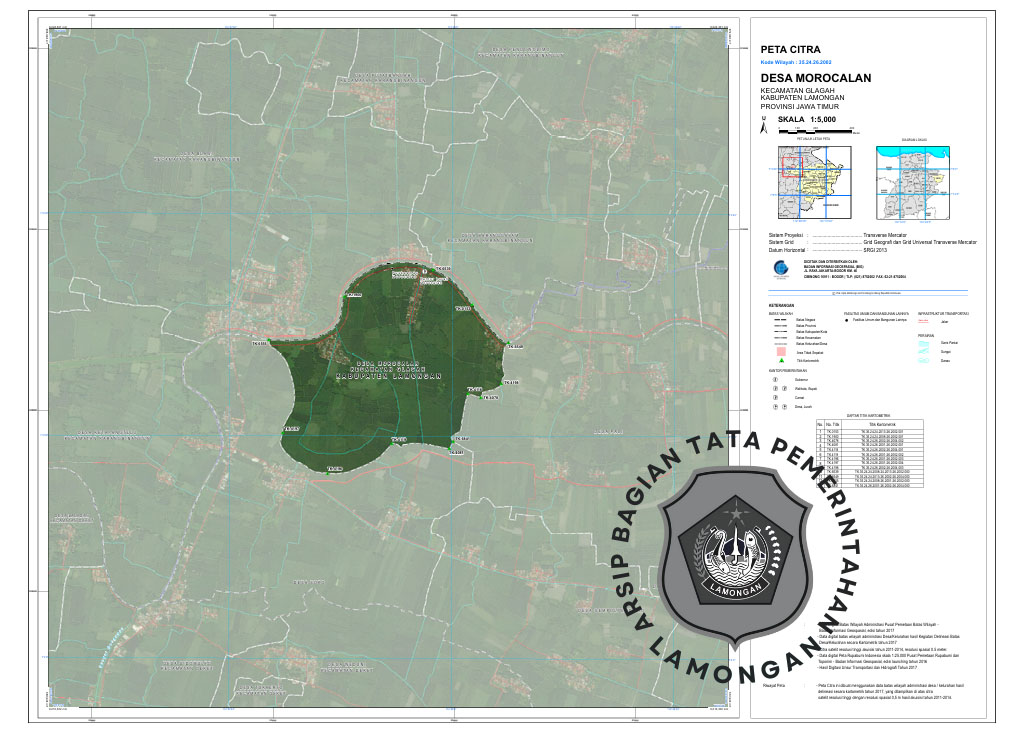The height and width of the screenshot is (735, 1033).
Task: Click the Danau legend symbol
Action: tap(925, 360)
